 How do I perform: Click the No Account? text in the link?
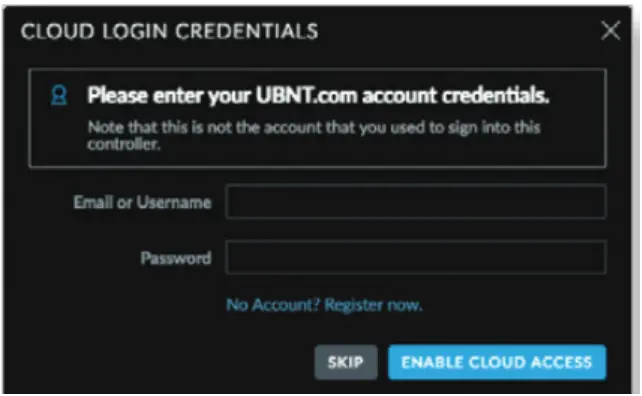coord(273,305)
